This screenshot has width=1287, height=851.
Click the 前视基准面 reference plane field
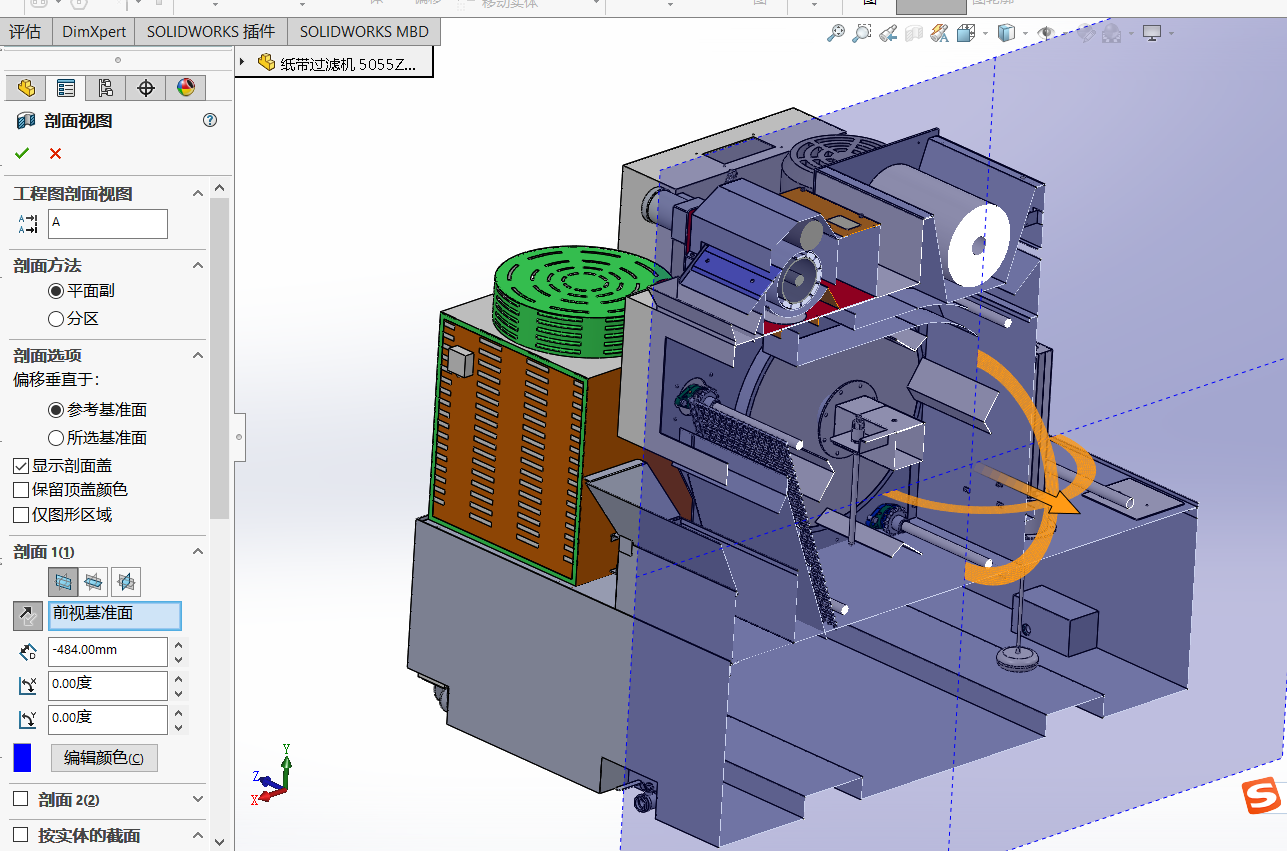click(x=115, y=616)
